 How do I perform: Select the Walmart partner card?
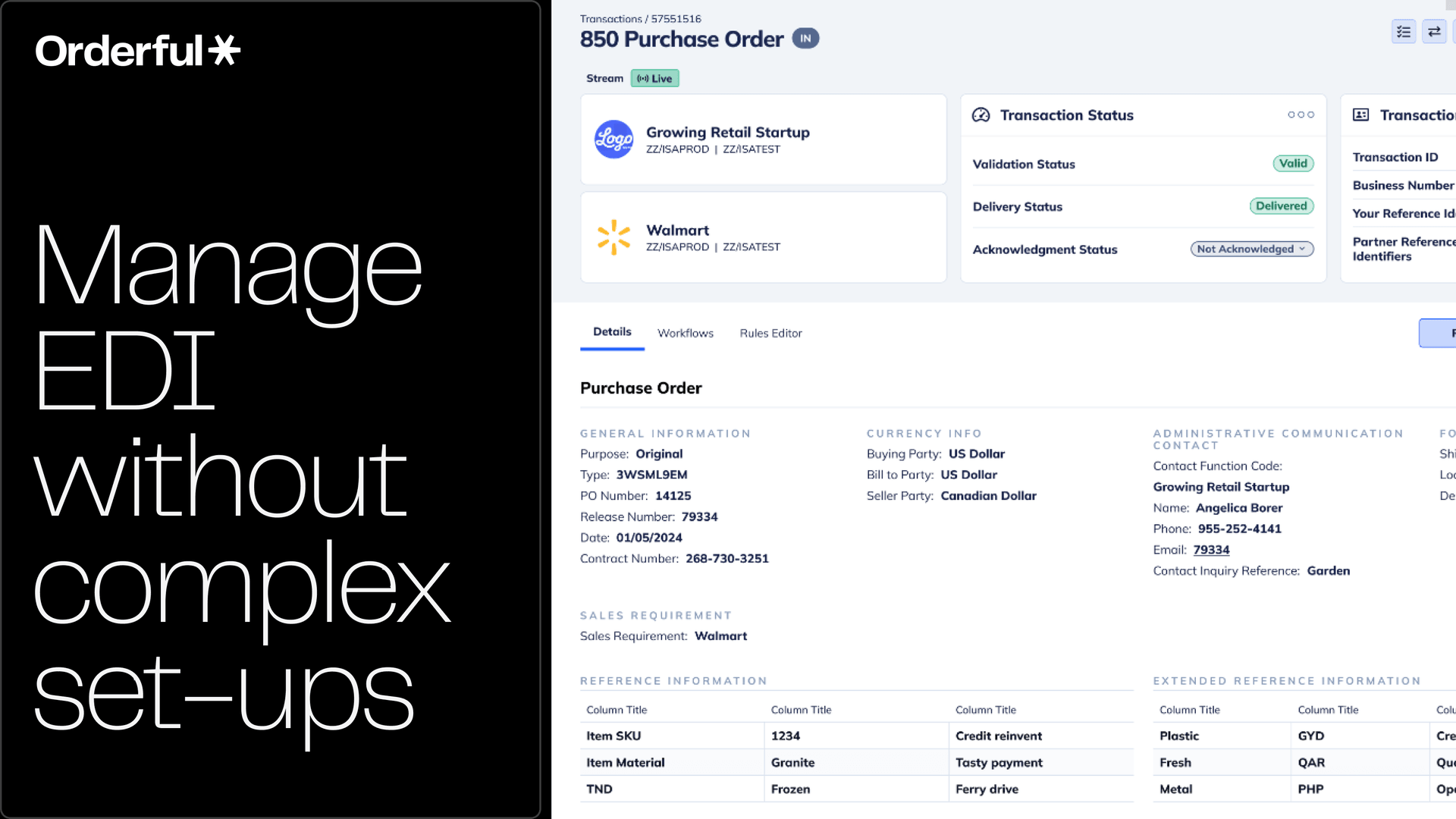pos(763,237)
